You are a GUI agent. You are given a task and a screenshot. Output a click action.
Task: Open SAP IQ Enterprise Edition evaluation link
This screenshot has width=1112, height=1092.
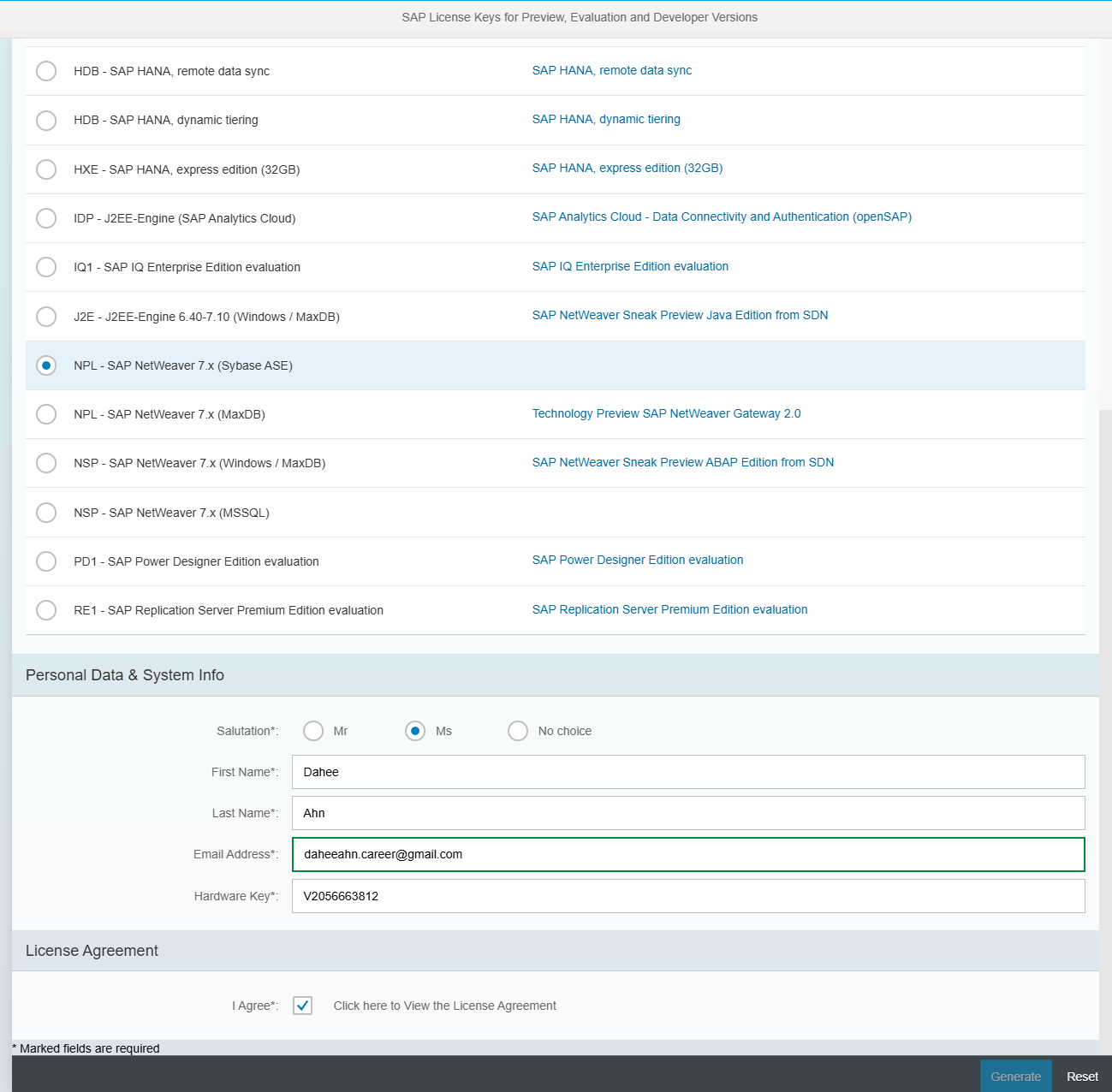tap(630, 266)
